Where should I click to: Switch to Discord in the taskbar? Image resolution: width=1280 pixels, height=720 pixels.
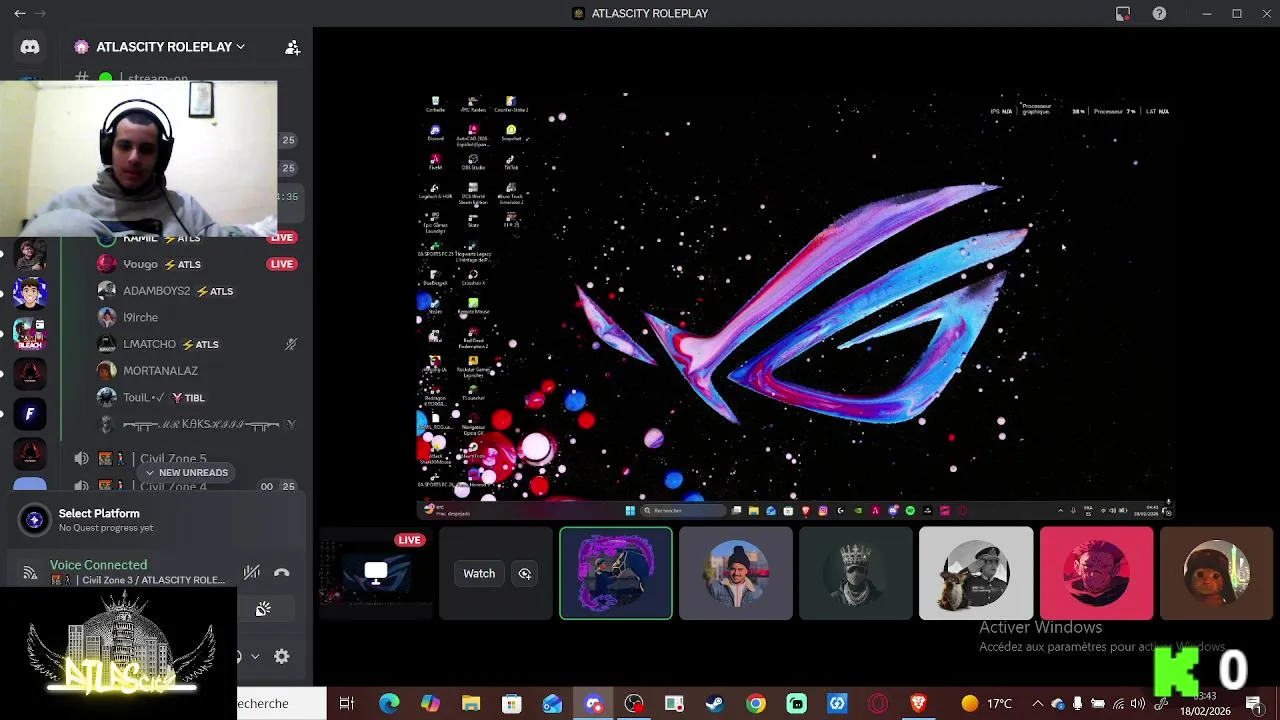(x=593, y=703)
